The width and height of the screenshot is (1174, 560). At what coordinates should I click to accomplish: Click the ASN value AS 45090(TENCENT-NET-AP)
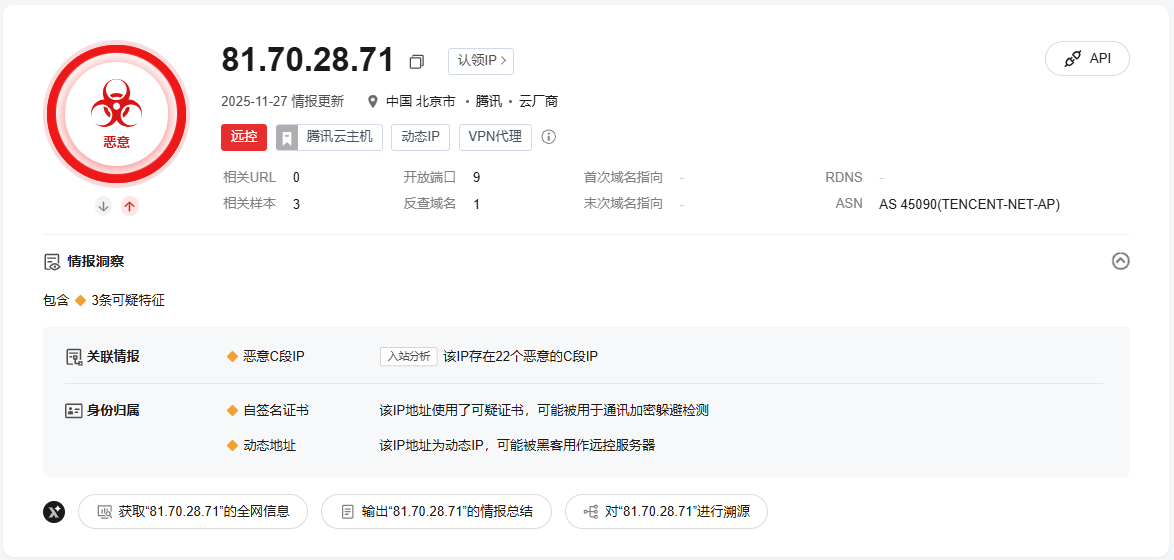point(970,204)
